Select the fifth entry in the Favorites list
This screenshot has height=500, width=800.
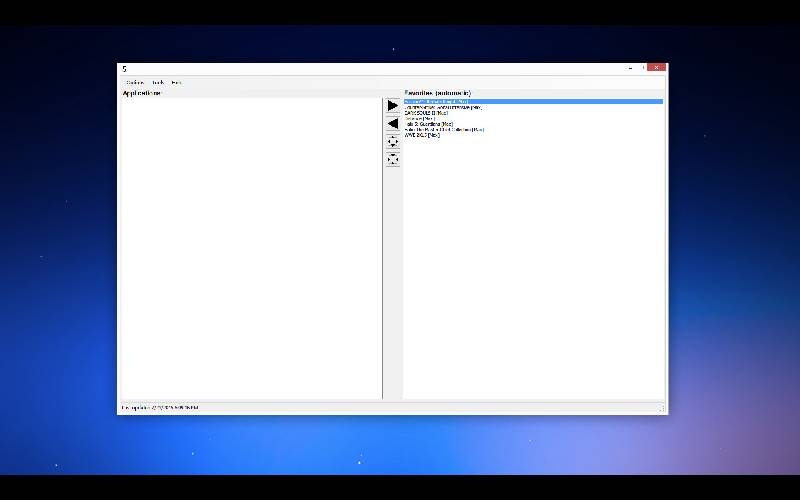(428, 124)
